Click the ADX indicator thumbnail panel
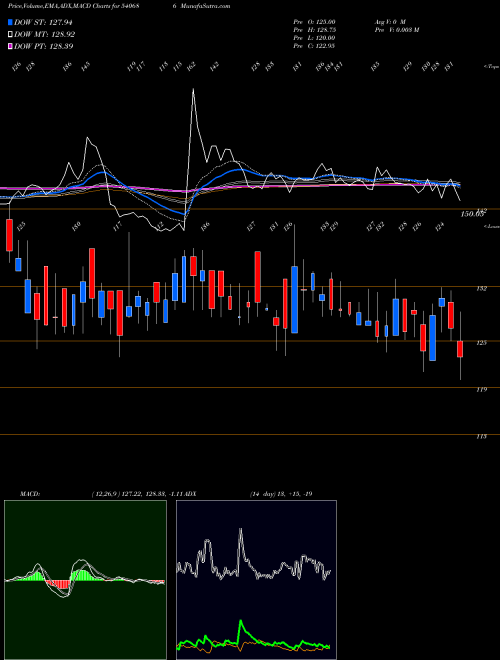The width and height of the screenshot is (500, 660). 256,580
